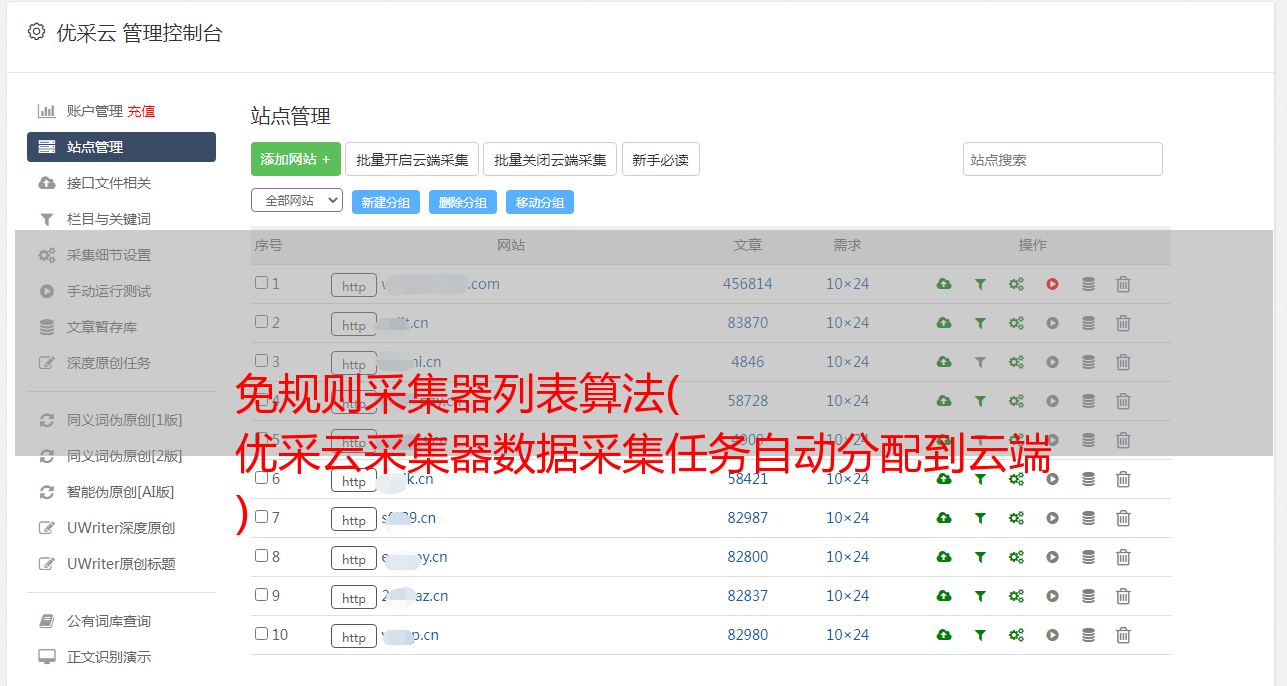Open article count 82980 in row 10
Image resolution: width=1287 pixels, height=686 pixels.
[x=748, y=635]
